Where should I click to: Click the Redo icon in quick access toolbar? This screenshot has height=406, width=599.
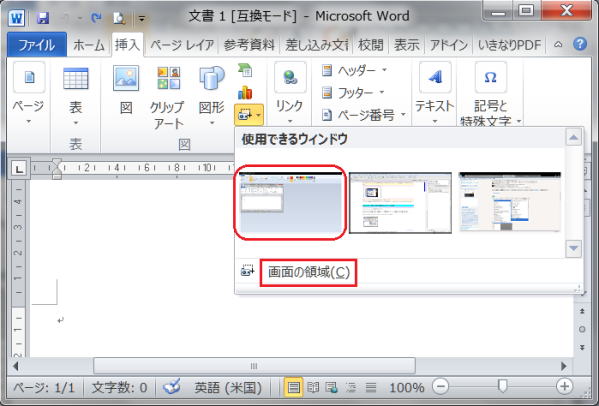pos(96,18)
